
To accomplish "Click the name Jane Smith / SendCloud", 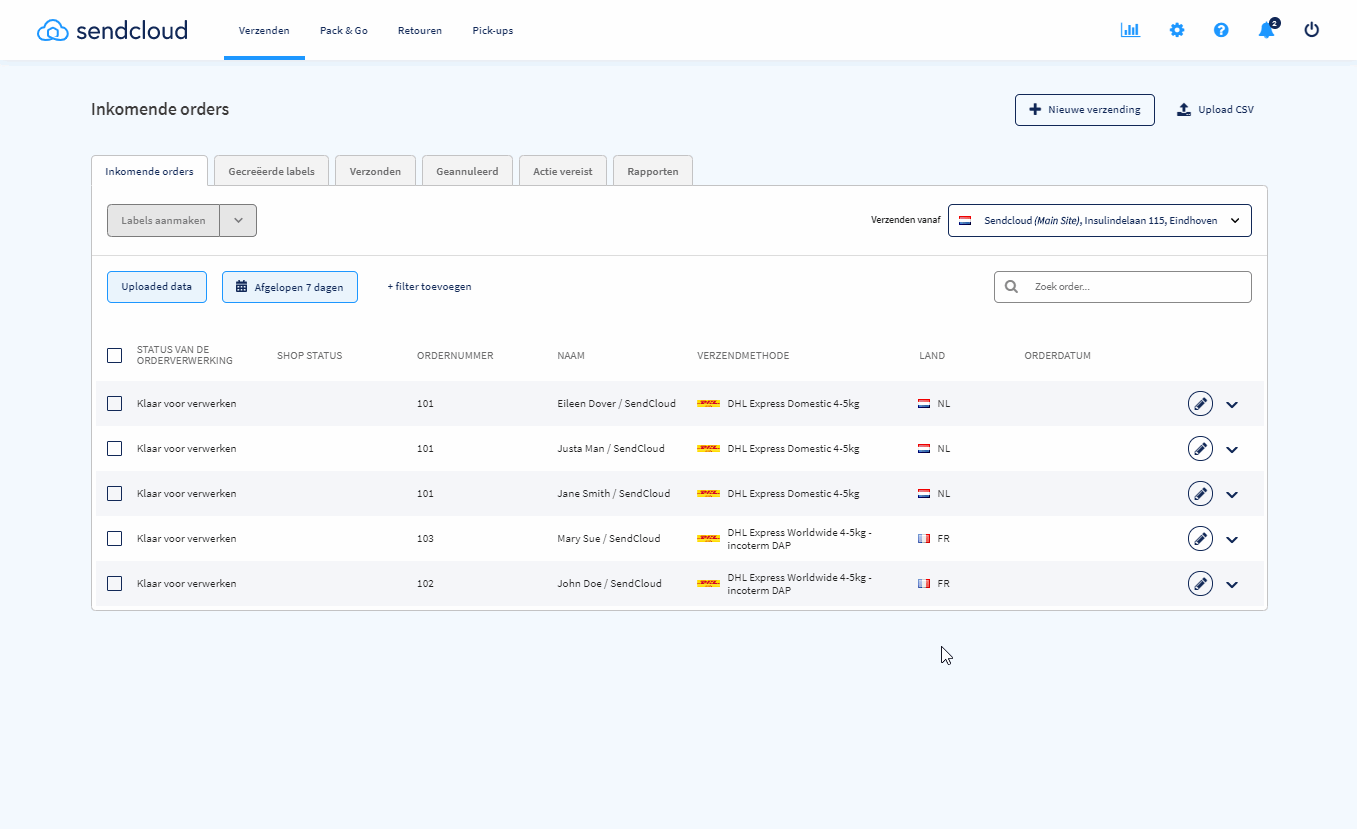I will click(x=614, y=494).
